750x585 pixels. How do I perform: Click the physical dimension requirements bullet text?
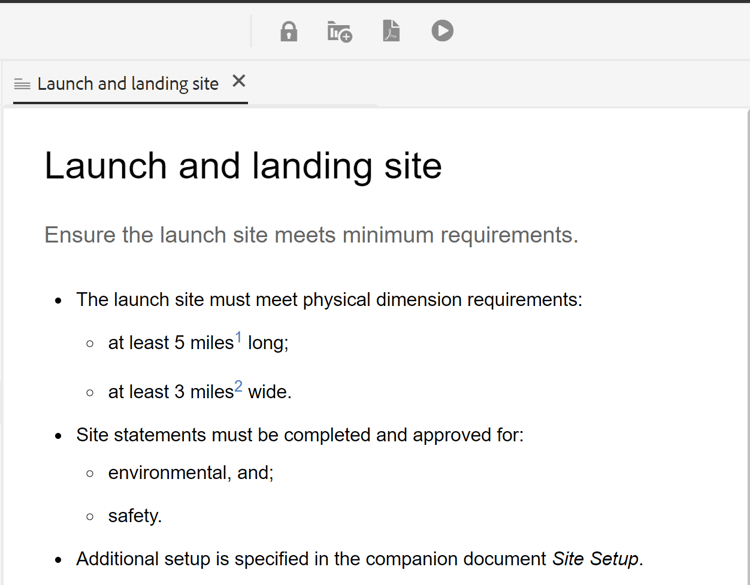[329, 300]
